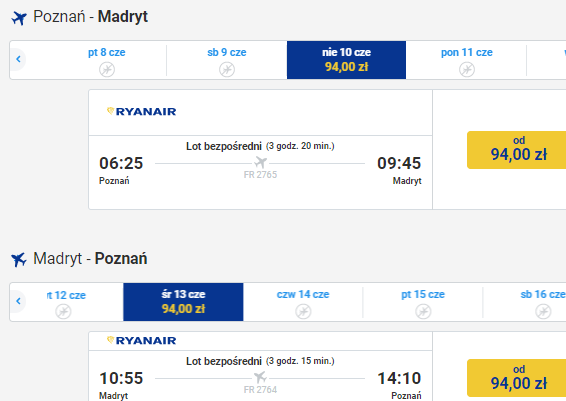Click no-flight icon under czw 14 cze
Screen dimensions: 566x401
tap(303, 311)
